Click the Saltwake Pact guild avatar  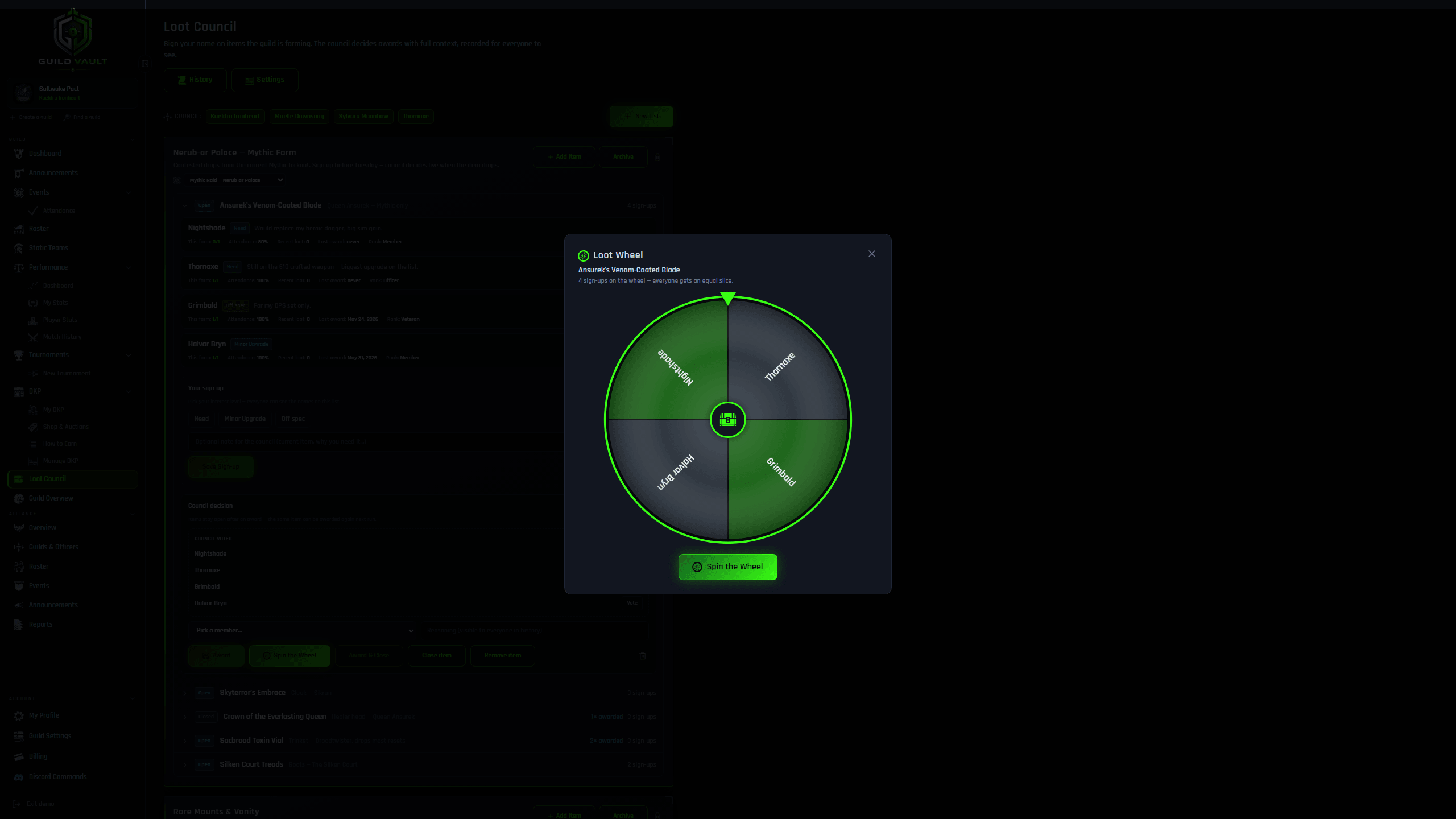(x=23, y=93)
